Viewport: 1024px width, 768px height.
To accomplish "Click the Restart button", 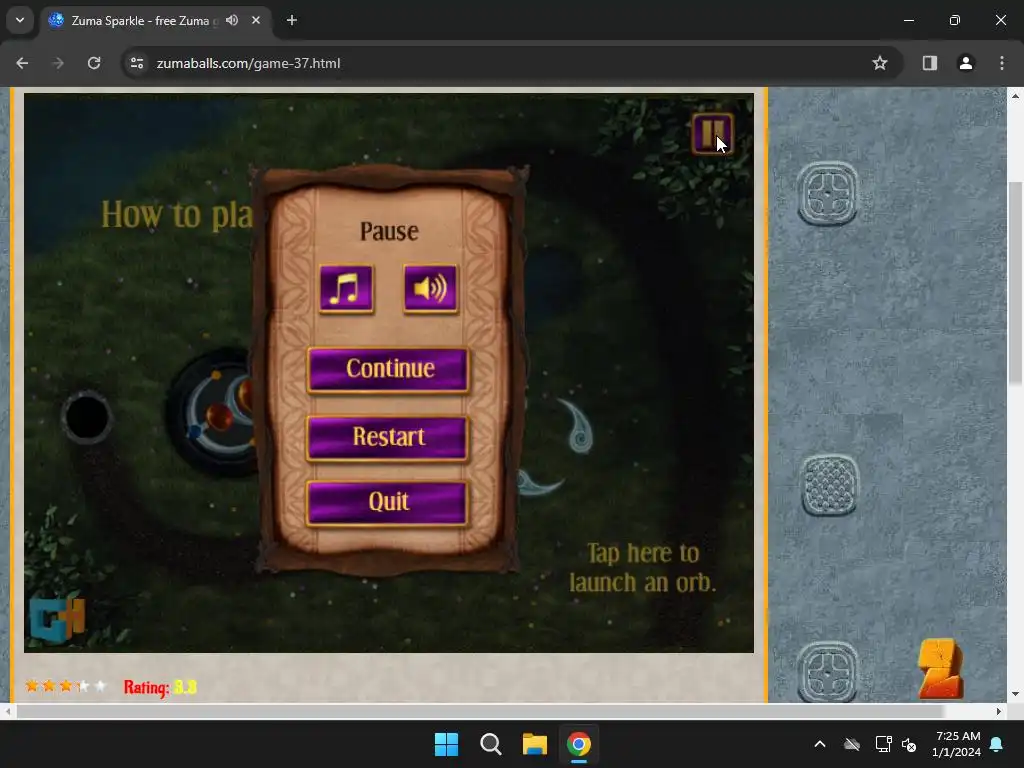I will pos(388,437).
